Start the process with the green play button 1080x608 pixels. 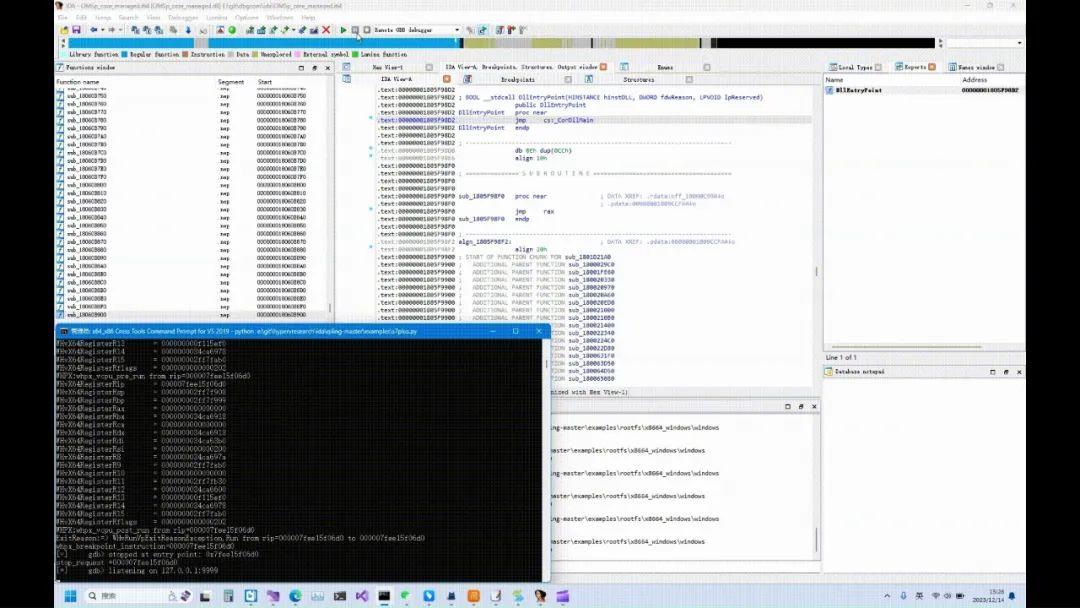coord(344,30)
